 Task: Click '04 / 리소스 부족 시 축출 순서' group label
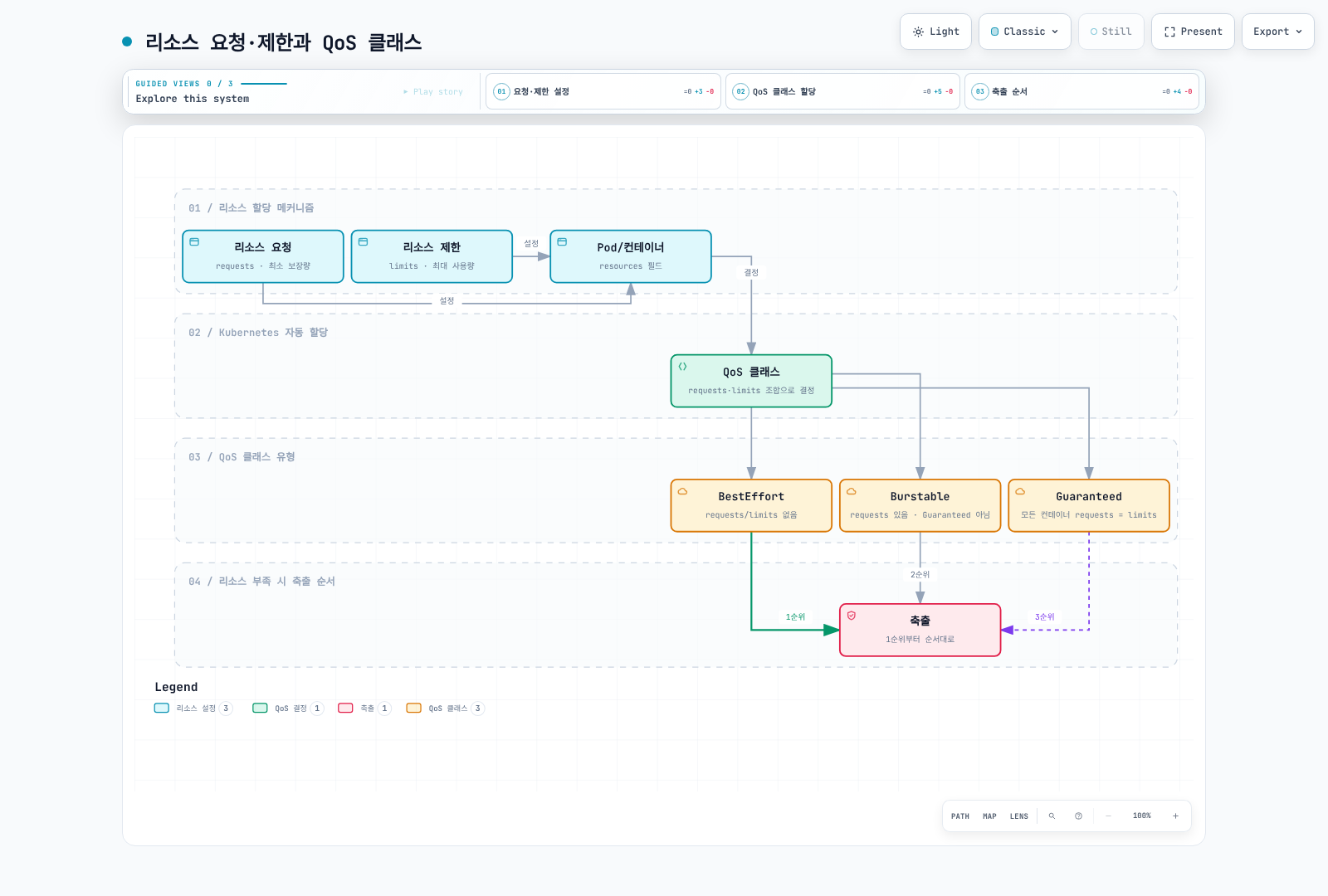[261, 582]
